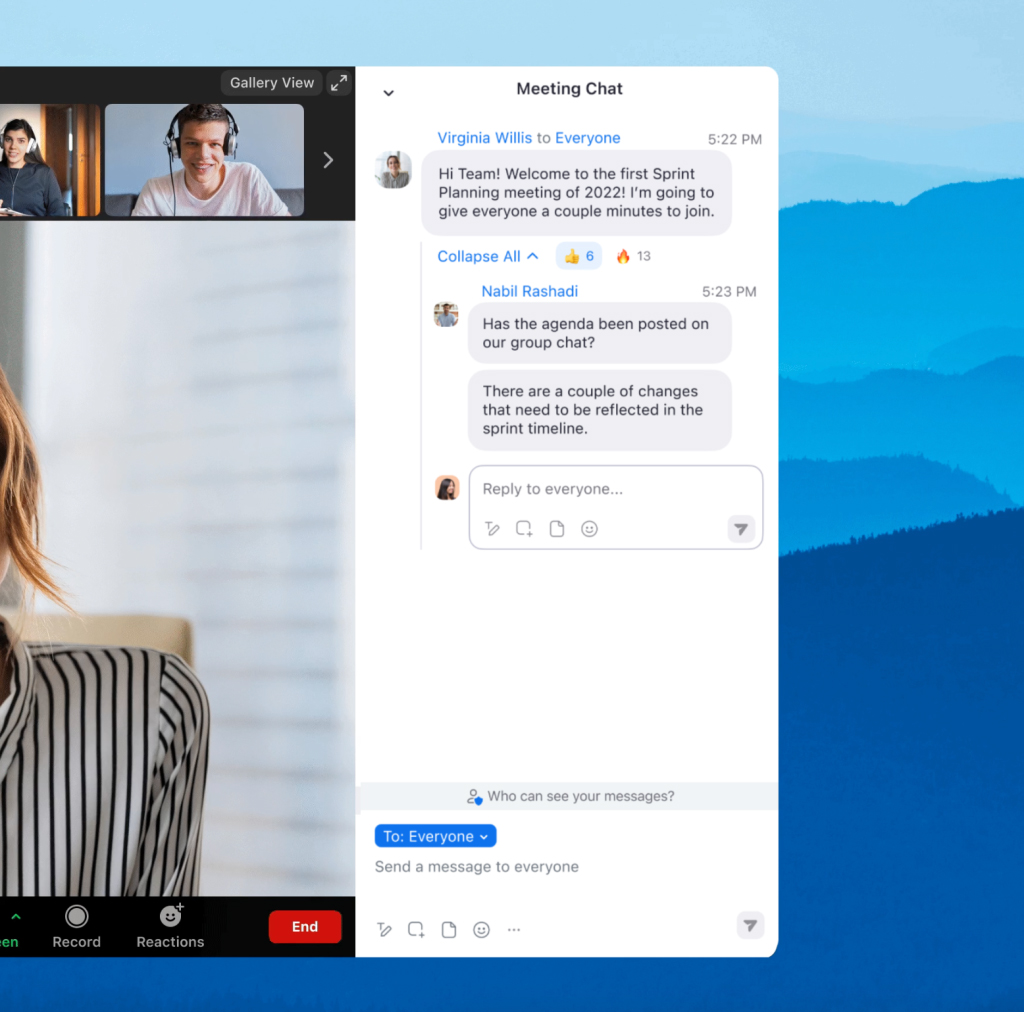Collapse the Meeting Chat panel with the chevron
The image size is (1024, 1012).
point(388,92)
